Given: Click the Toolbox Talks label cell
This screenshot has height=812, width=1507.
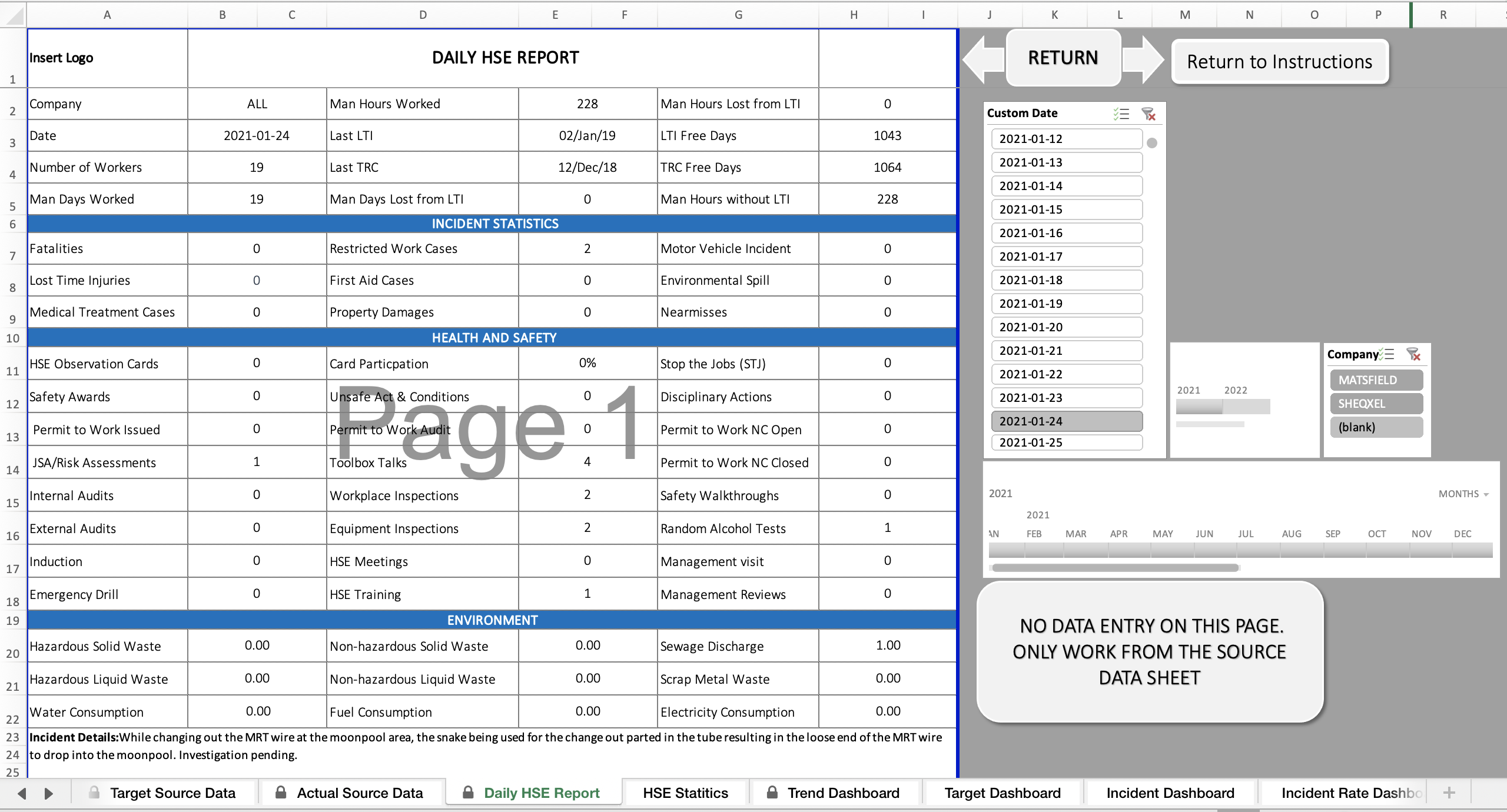Looking at the screenshot, I should (423, 462).
